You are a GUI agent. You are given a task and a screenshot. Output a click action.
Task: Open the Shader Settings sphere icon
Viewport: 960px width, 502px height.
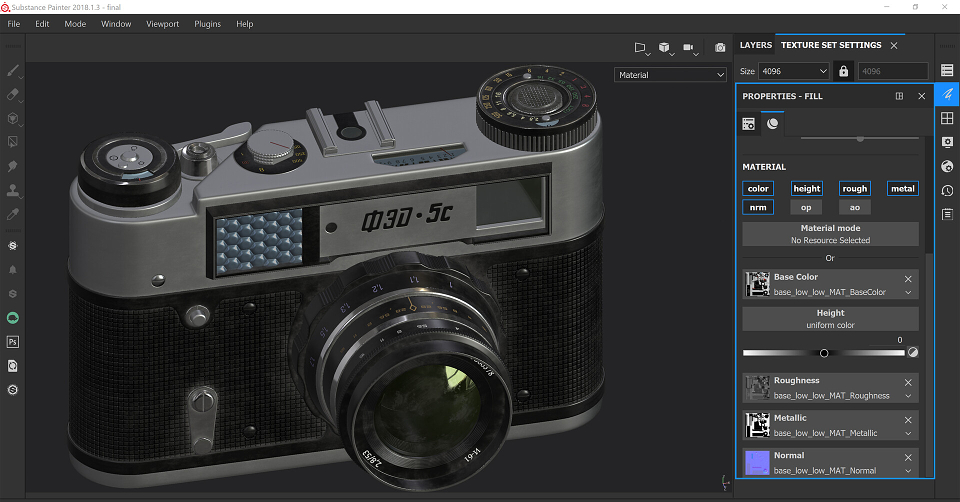947,166
